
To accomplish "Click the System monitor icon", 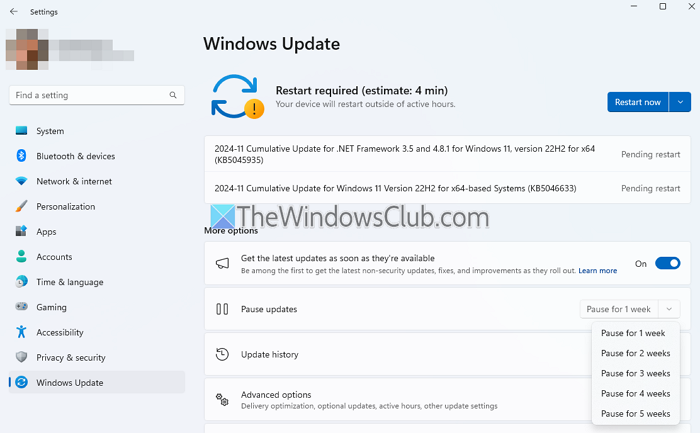I will point(21,131).
